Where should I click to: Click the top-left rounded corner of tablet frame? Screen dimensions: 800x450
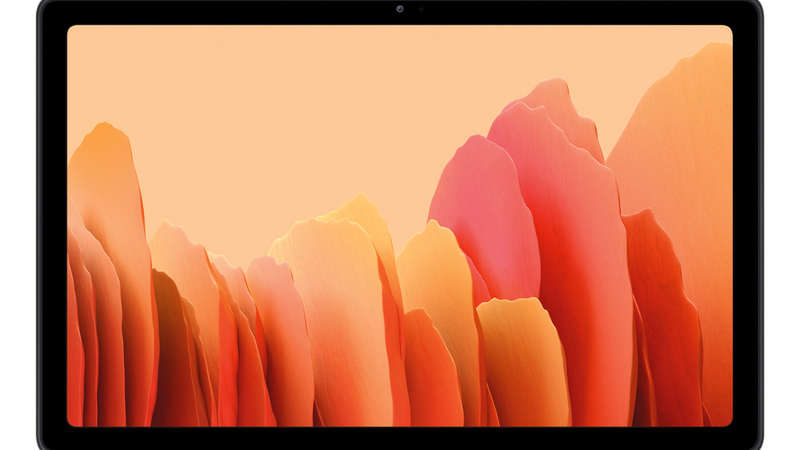pyautogui.click(x=46, y=8)
